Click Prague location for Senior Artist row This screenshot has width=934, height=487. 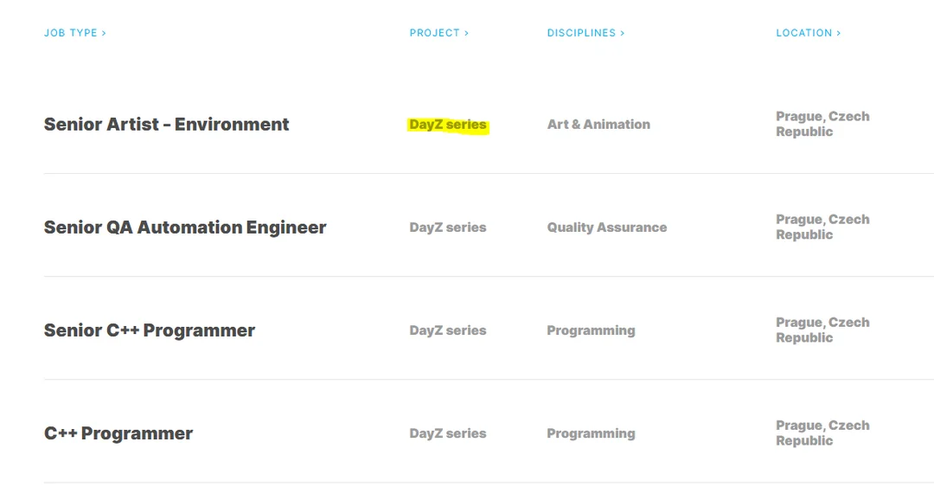[822, 124]
